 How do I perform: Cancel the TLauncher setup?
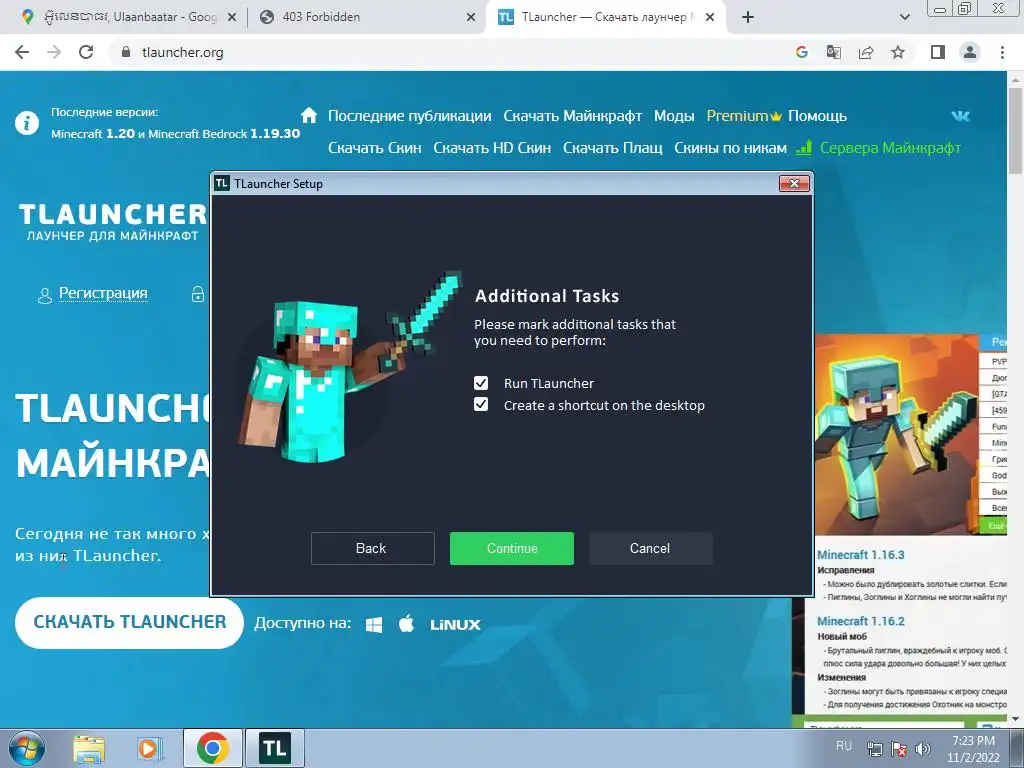[650, 548]
